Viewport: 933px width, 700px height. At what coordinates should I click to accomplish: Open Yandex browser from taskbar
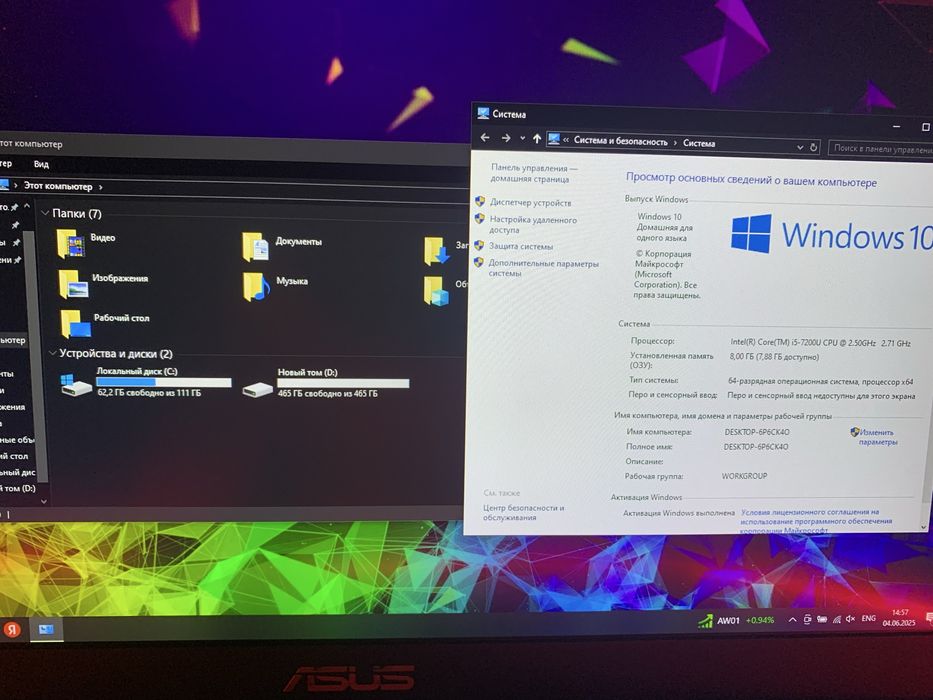[12, 629]
